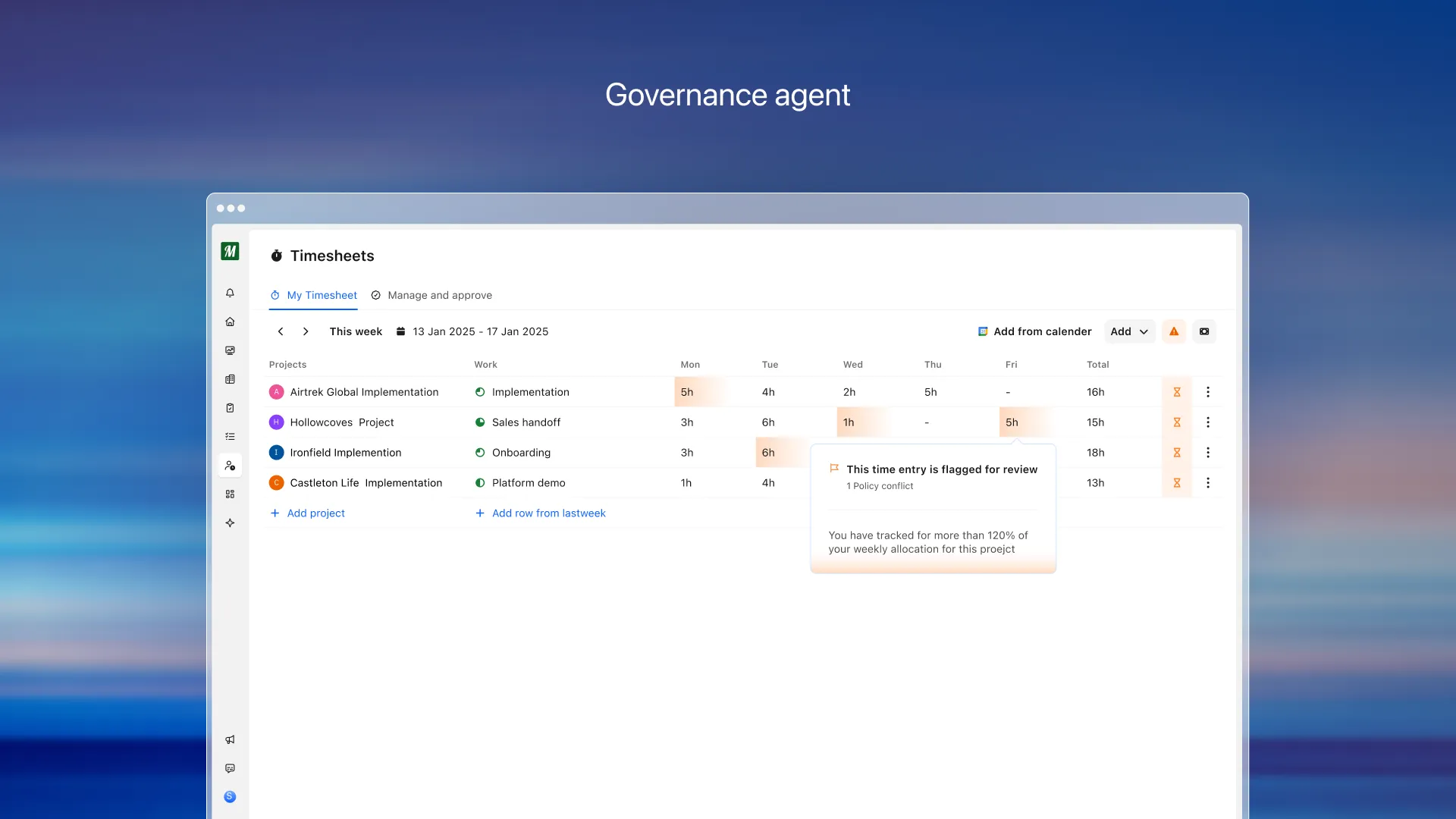
Task: Open the three-dot menu for Hollowcoves row
Action: (1208, 422)
